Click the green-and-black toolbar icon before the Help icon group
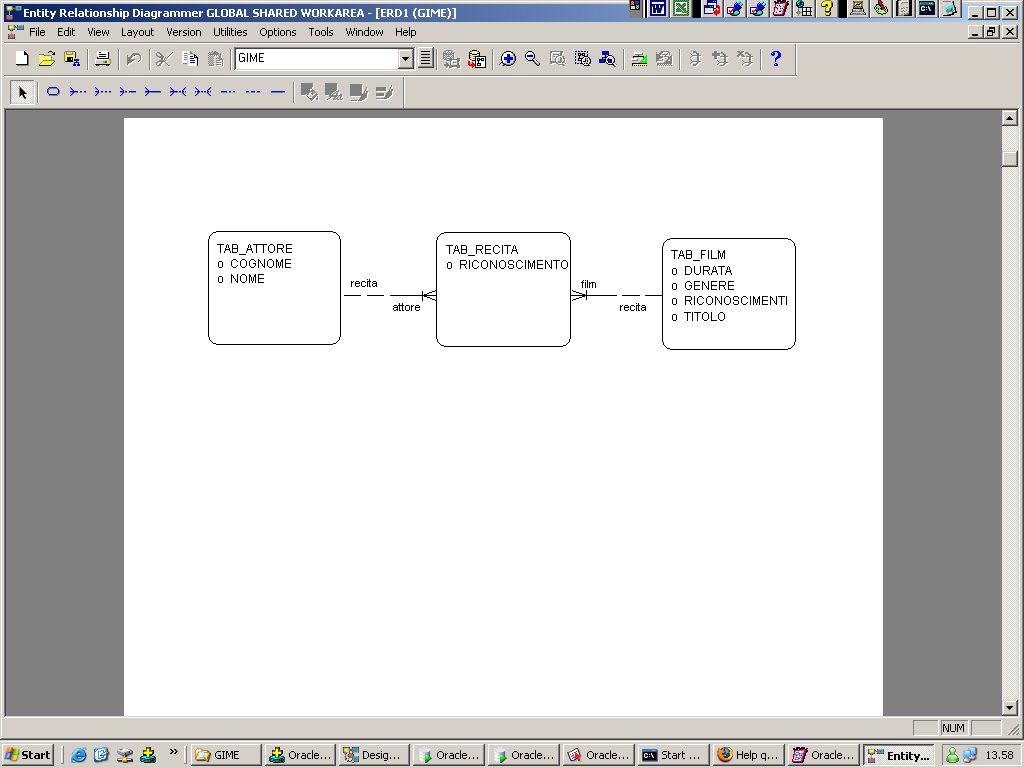The width and height of the screenshot is (1024, 768). (x=639, y=59)
